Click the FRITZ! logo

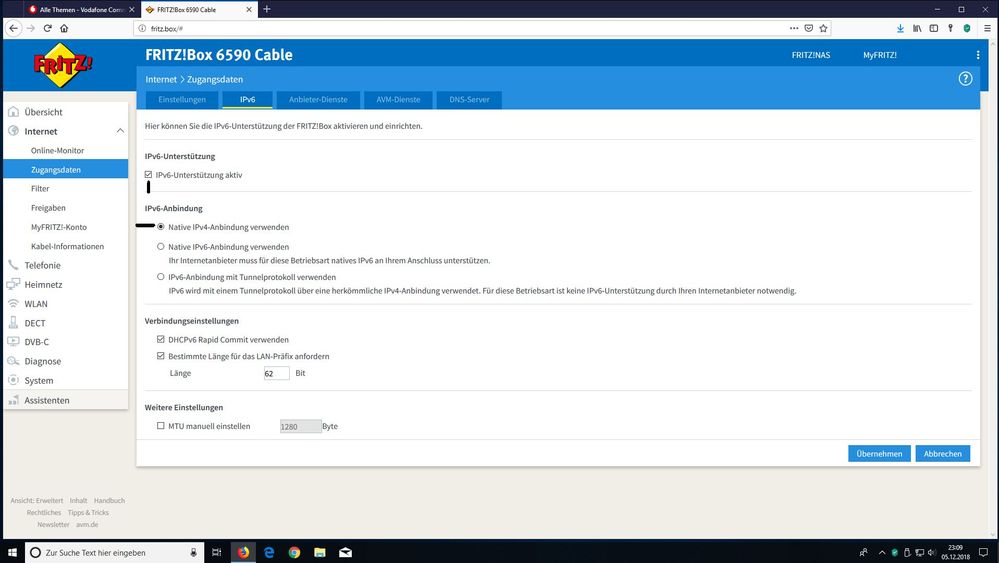[x=62, y=64]
